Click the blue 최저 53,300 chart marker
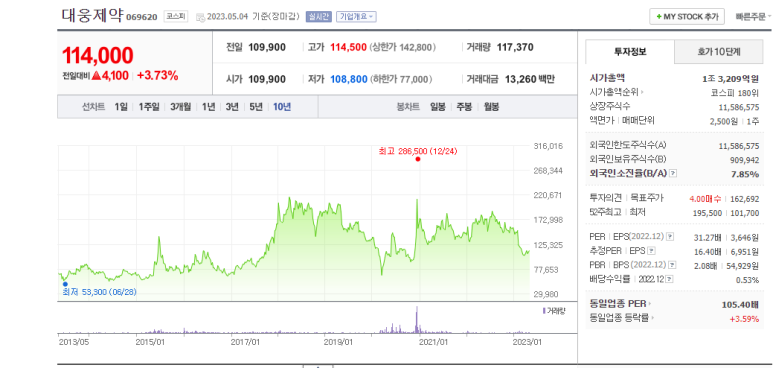The height and width of the screenshot is (368, 773). [x=65, y=284]
